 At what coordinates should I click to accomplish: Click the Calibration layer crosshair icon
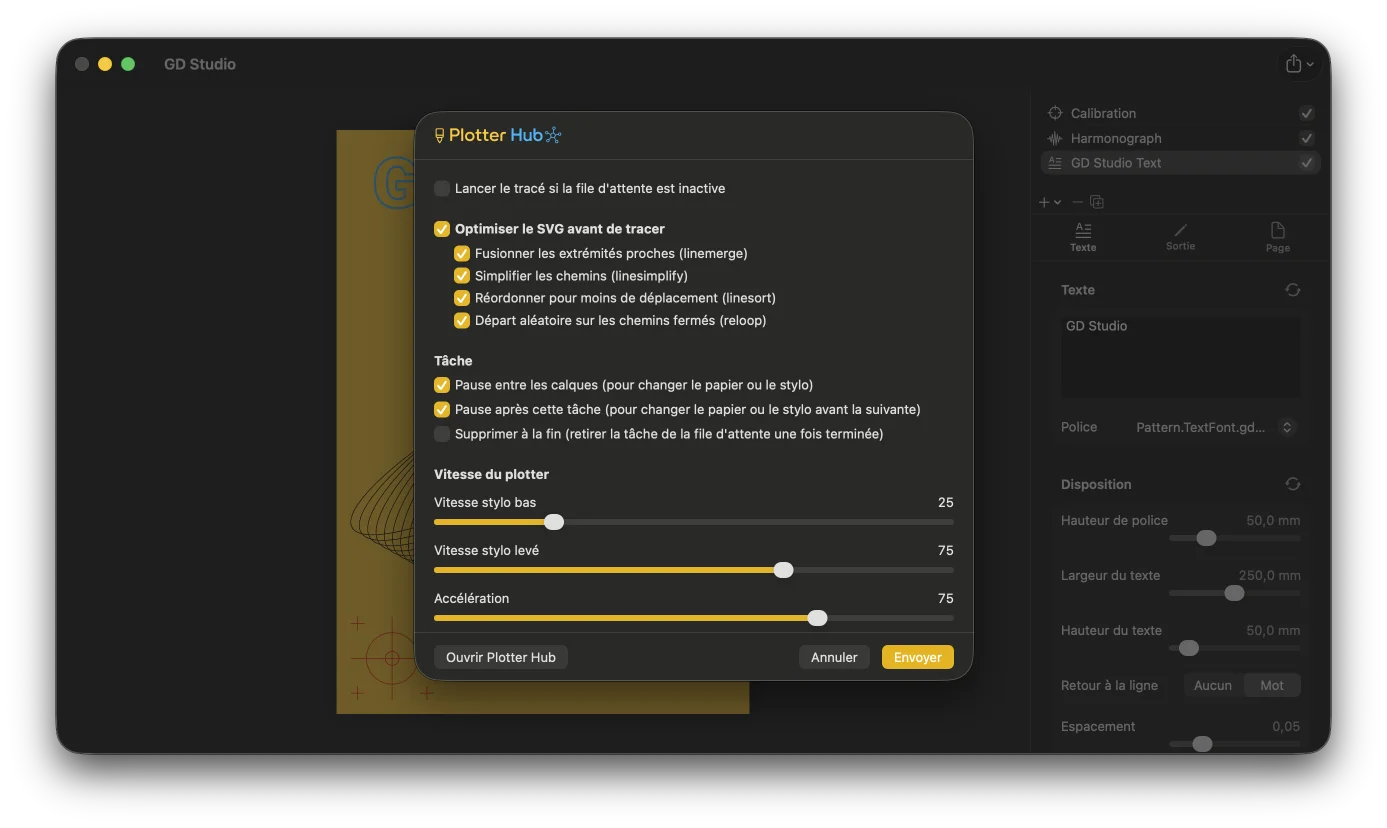tap(1055, 113)
